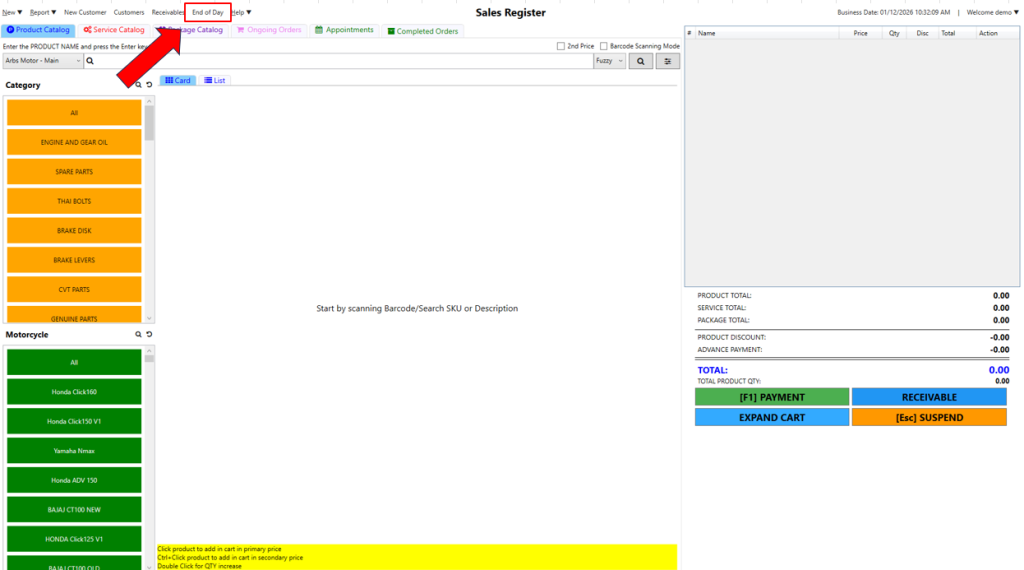
Task: Open the Report dropdown menu
Action: tap(42, 12)
